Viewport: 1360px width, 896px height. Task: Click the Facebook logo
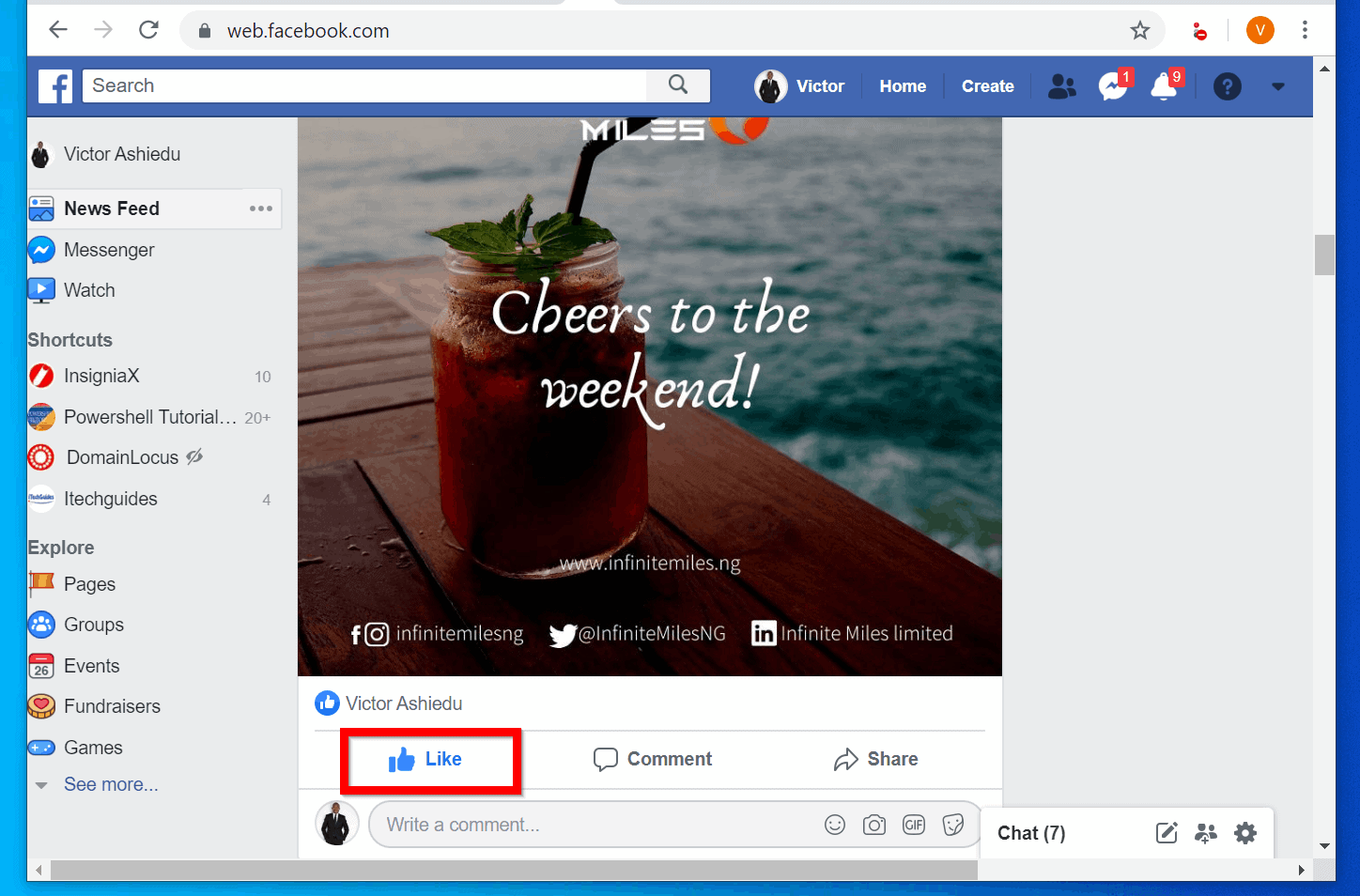coord(54,85)
